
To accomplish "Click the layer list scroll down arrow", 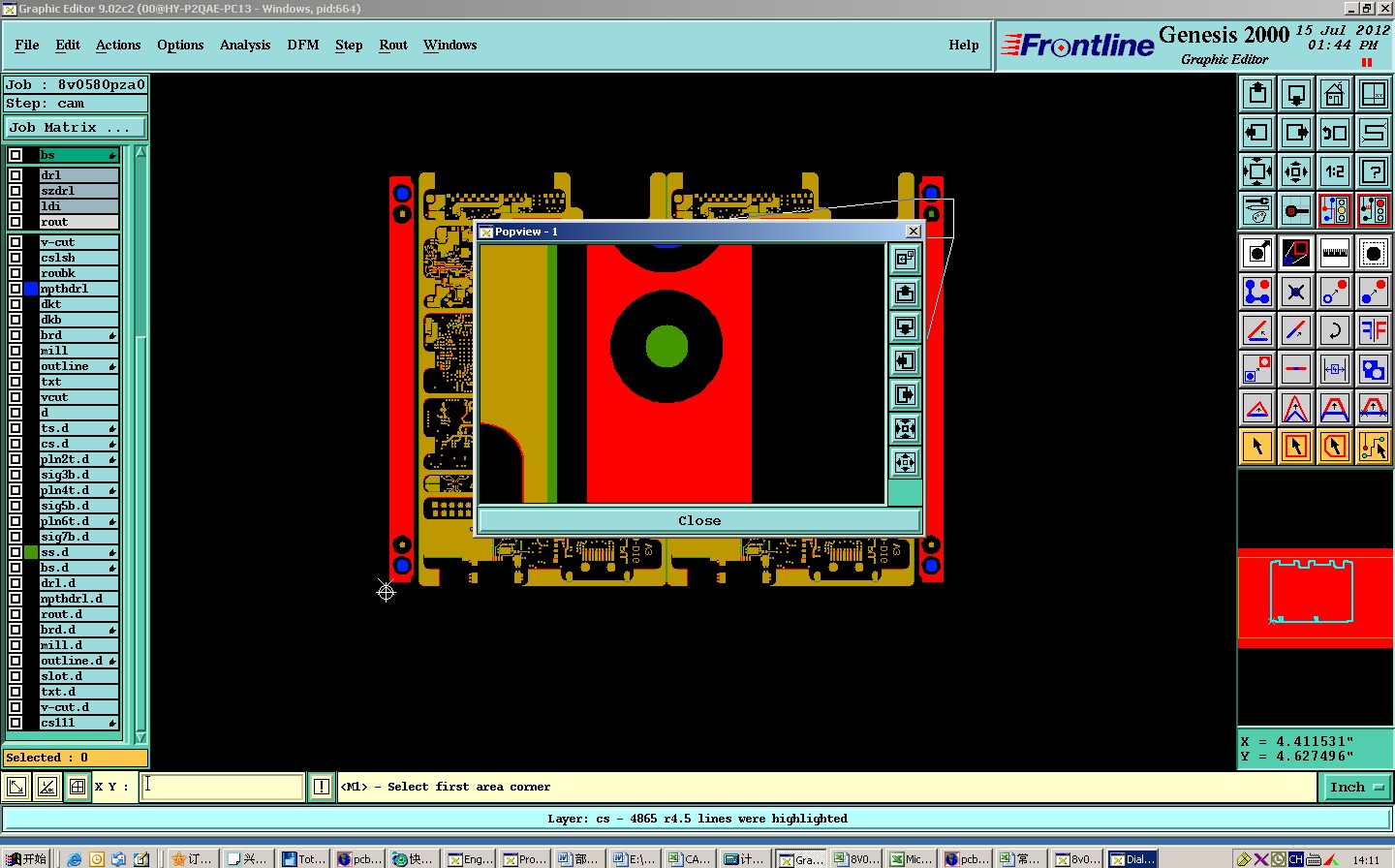I will (x=140, y=737).
